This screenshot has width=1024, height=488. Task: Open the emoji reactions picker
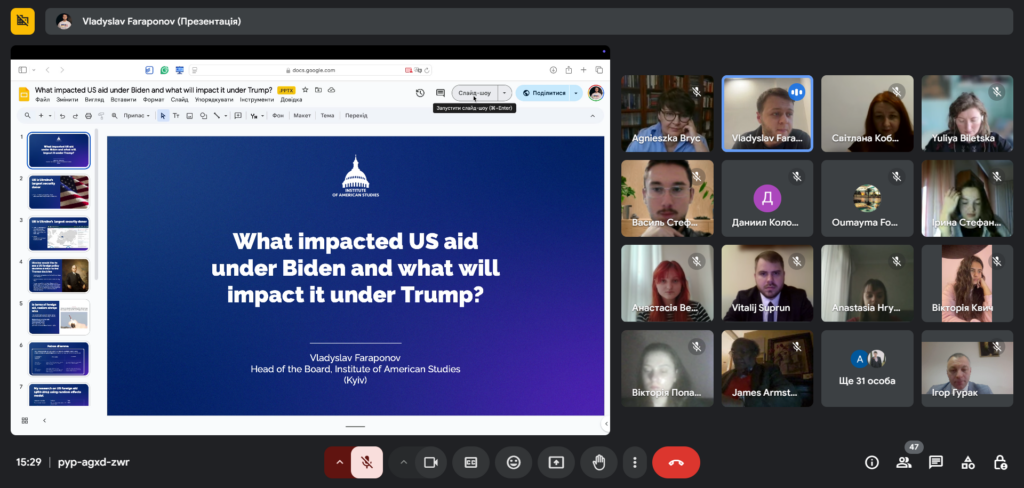click(514, 462)
